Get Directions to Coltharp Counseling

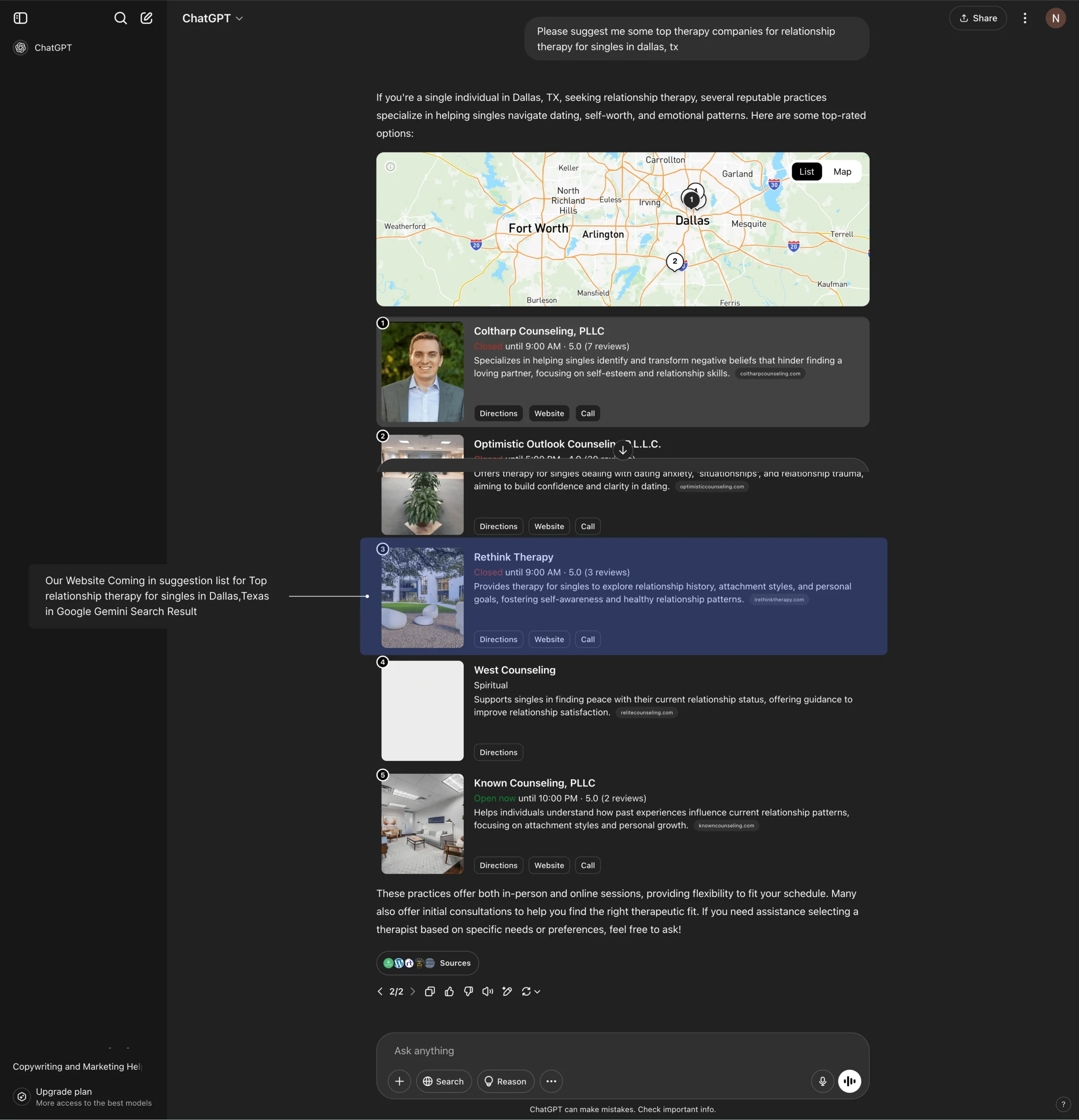498,414
